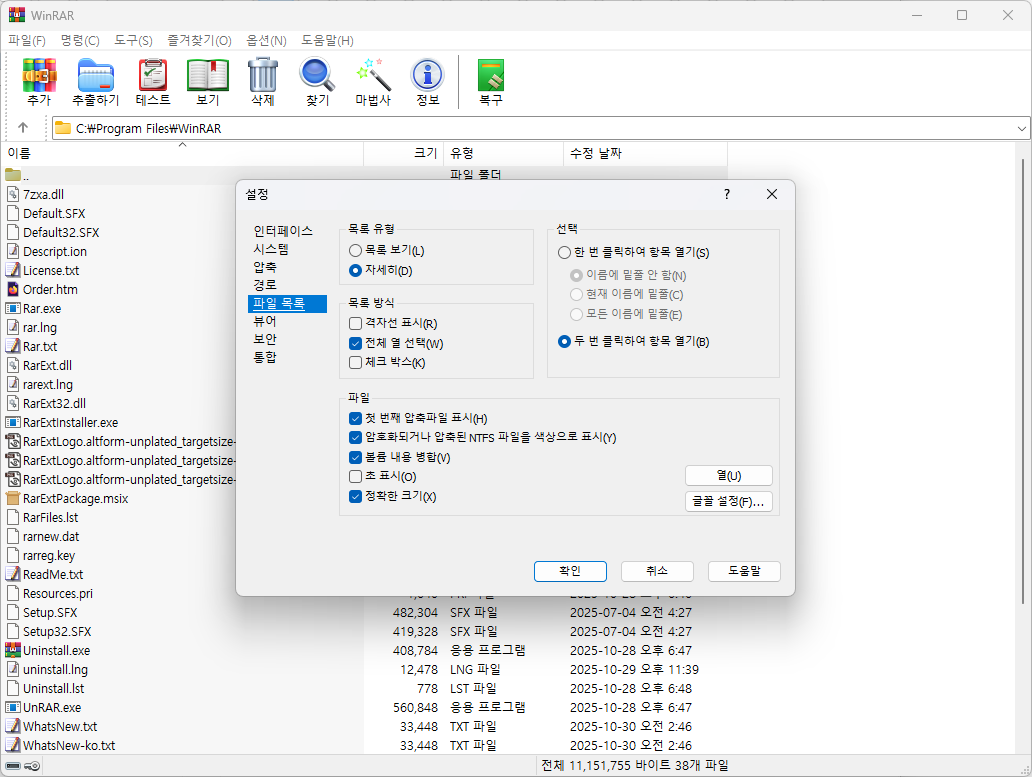Select the Setup32.SFX file row
The image size is (1032, 777).
point(365,632)
